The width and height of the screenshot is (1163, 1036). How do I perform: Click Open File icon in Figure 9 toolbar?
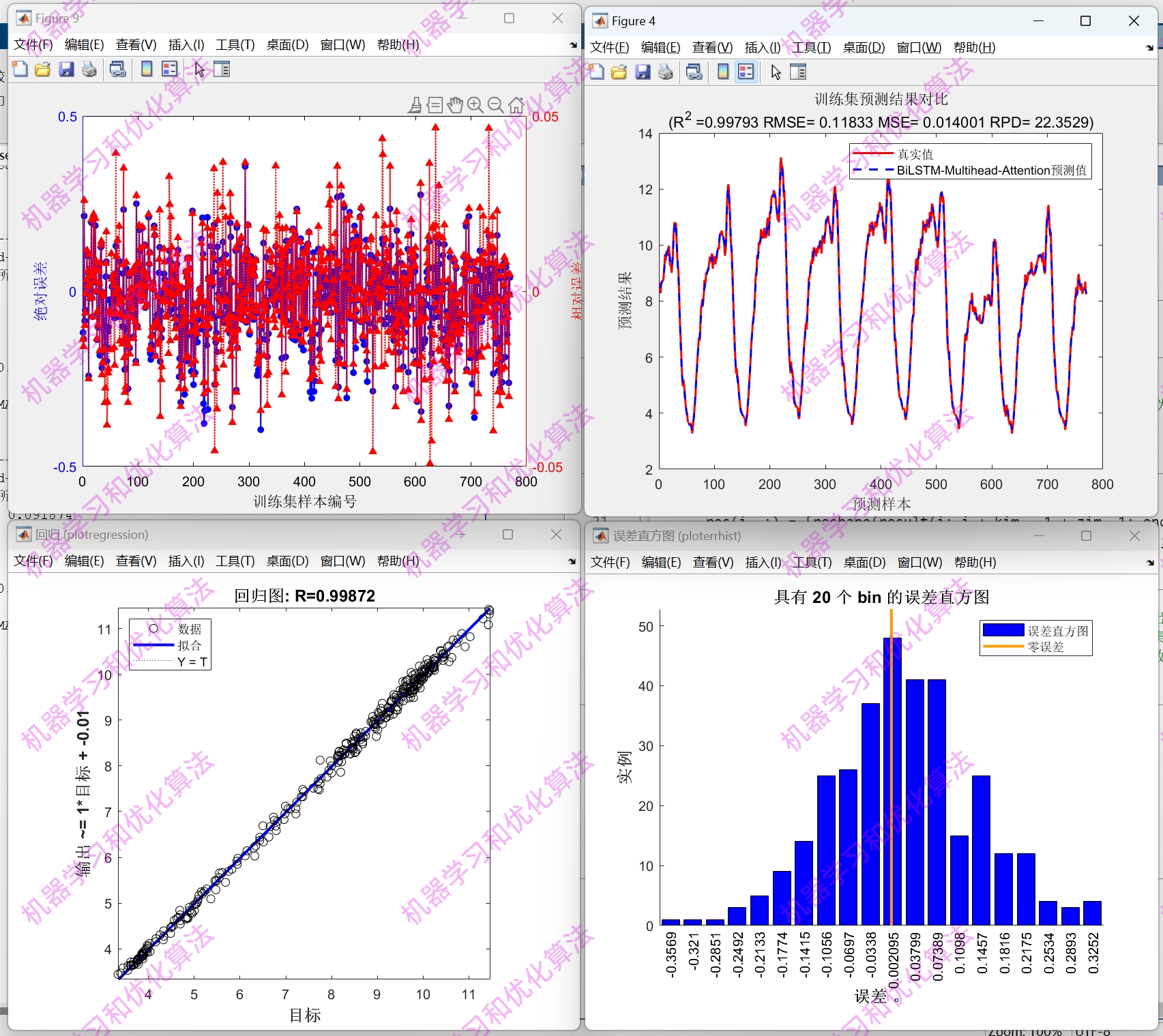pyautogui.click(x=43, y=69)
